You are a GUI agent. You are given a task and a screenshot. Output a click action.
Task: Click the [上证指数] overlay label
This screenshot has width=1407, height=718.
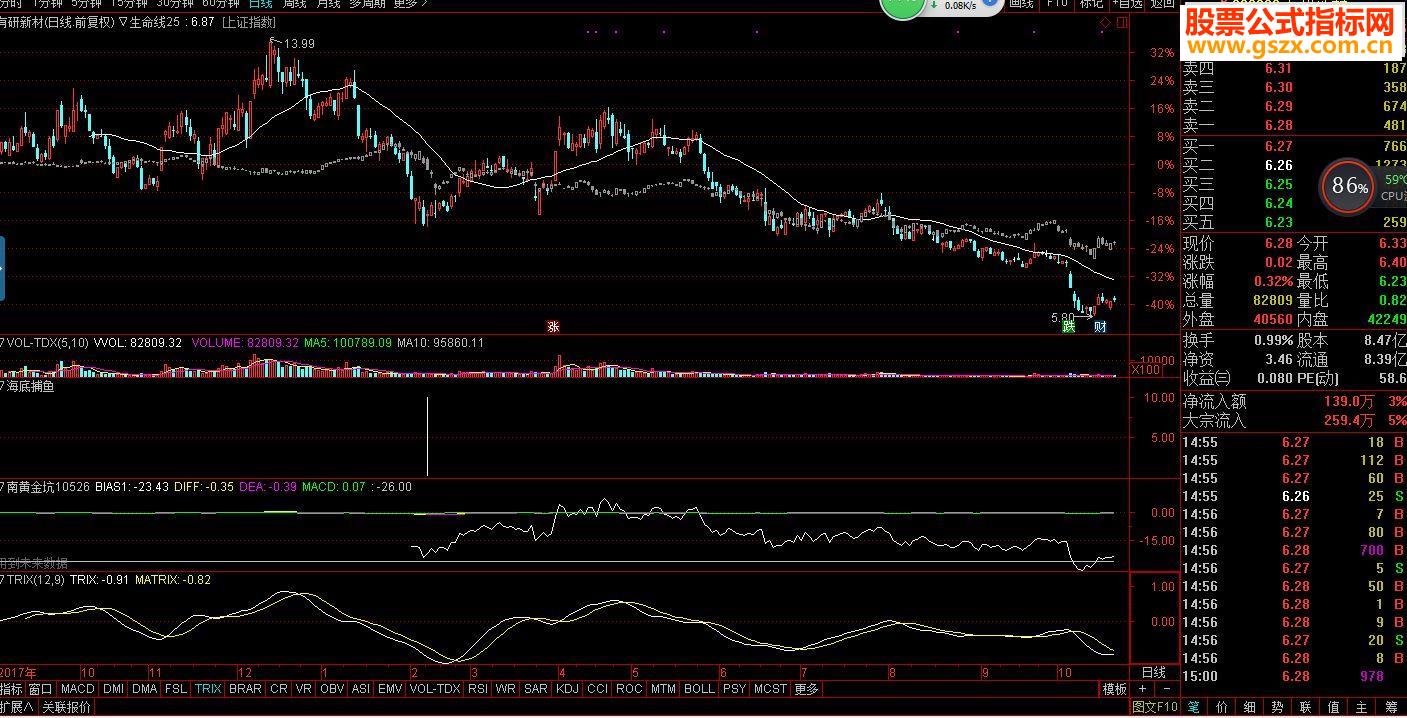click(x=248, y=22)
